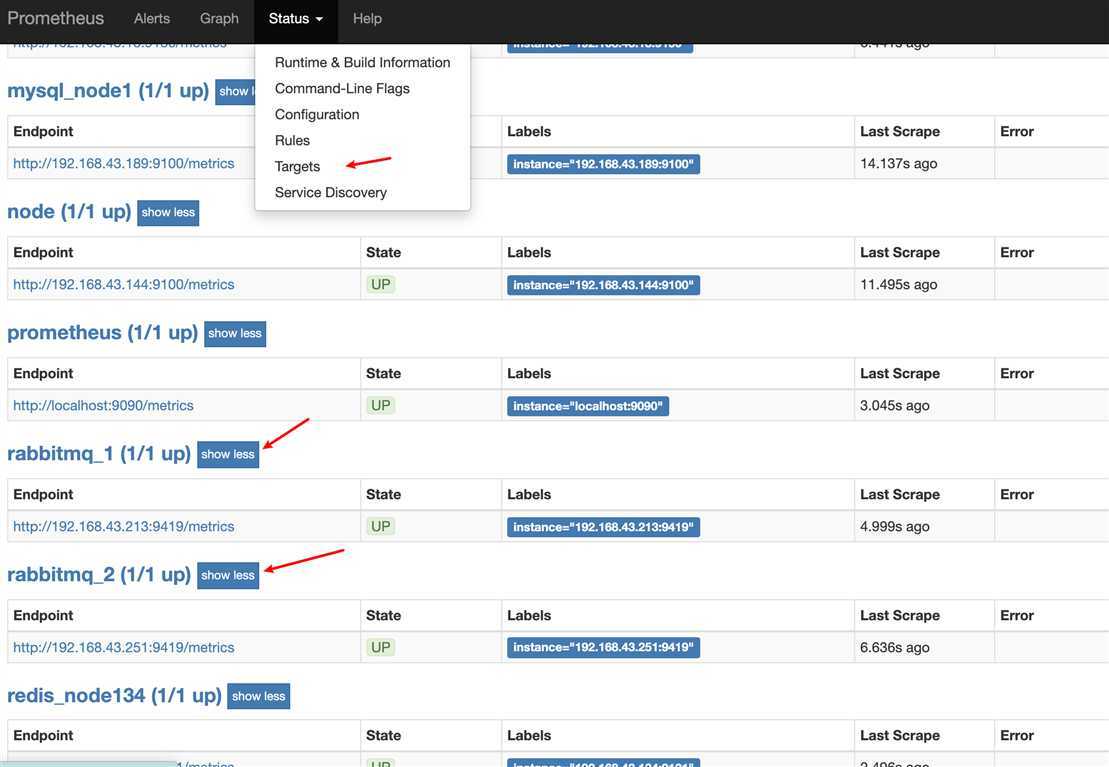
Task: Click the UP state of the node target
Action: pos(381,284)
